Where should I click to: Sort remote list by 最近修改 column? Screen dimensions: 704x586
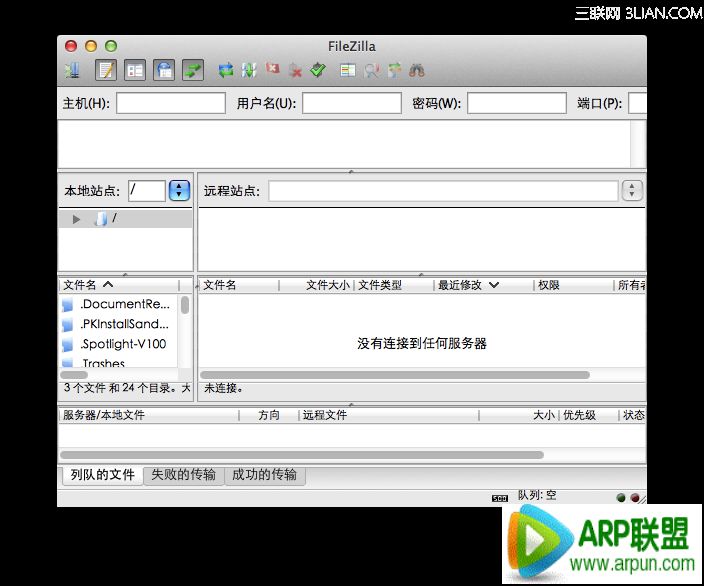484,285
